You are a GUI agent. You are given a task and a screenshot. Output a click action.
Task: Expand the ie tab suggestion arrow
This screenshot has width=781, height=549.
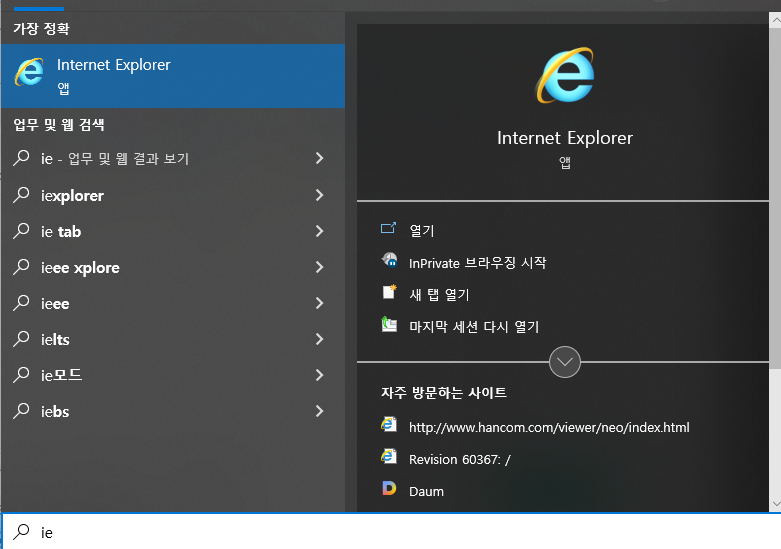pos(320,231)
